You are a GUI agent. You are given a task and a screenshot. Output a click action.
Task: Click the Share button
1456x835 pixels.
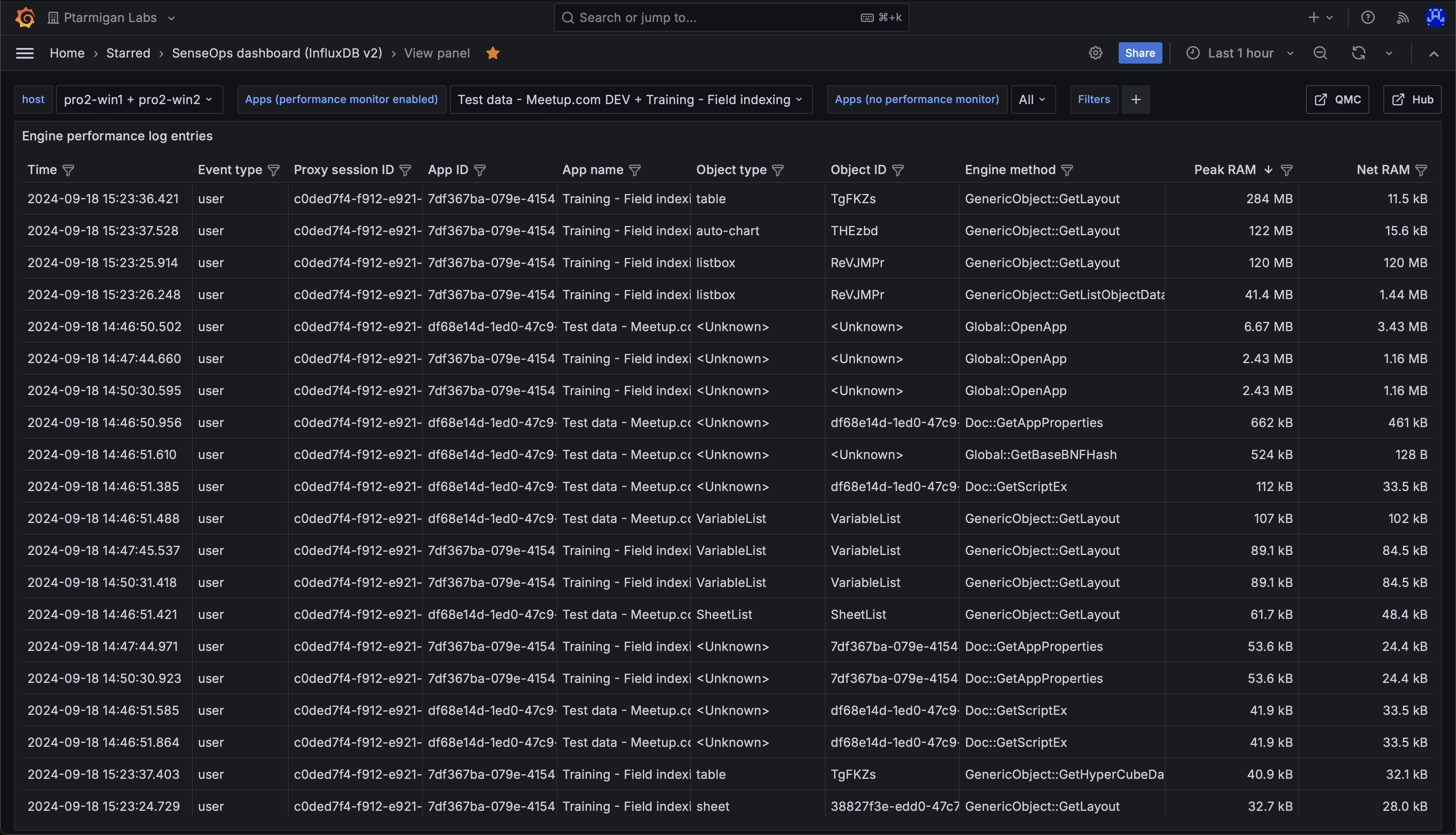[x=1139, y=53]
